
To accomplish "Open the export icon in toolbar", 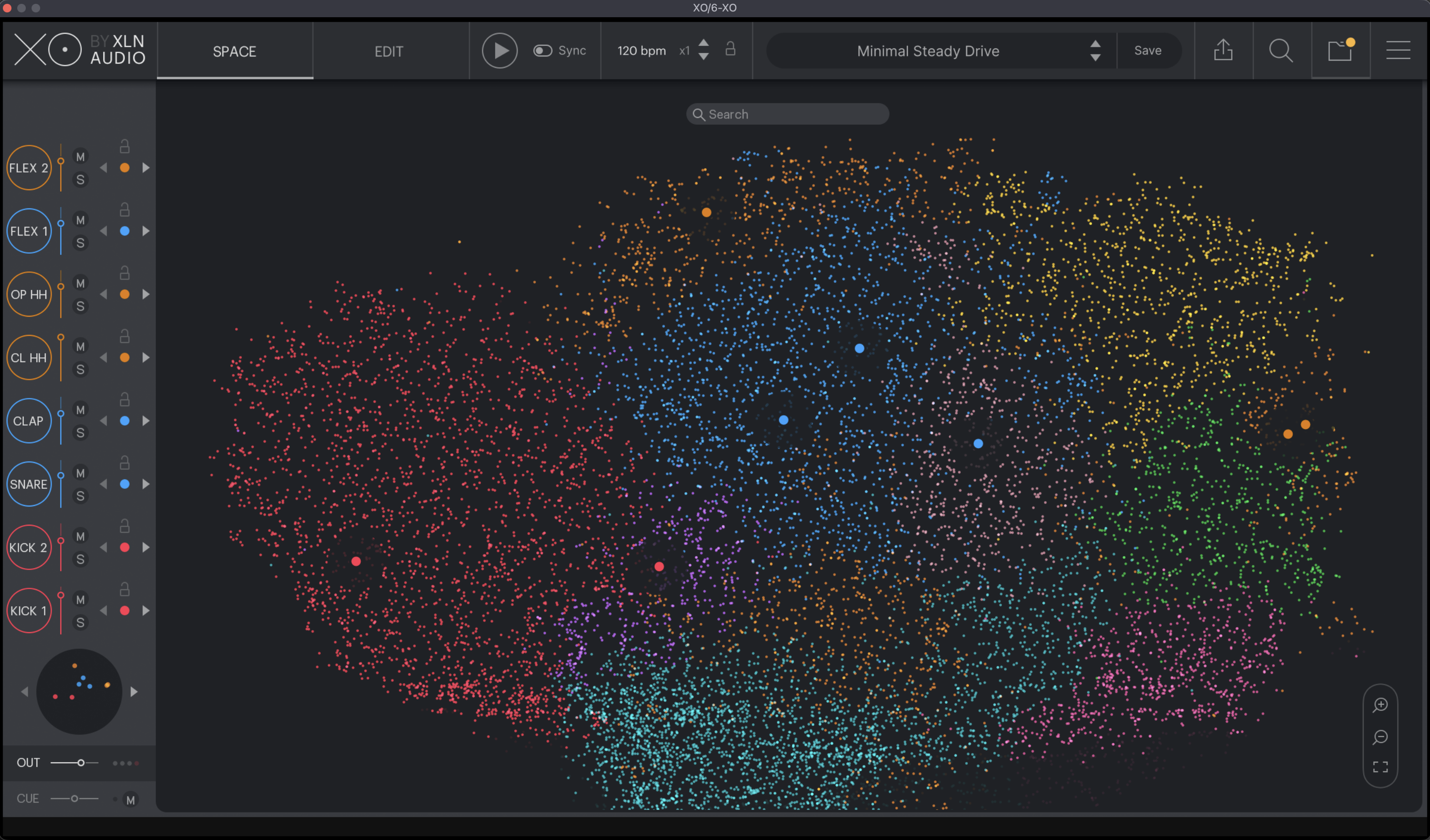I will coord(1223,51).
